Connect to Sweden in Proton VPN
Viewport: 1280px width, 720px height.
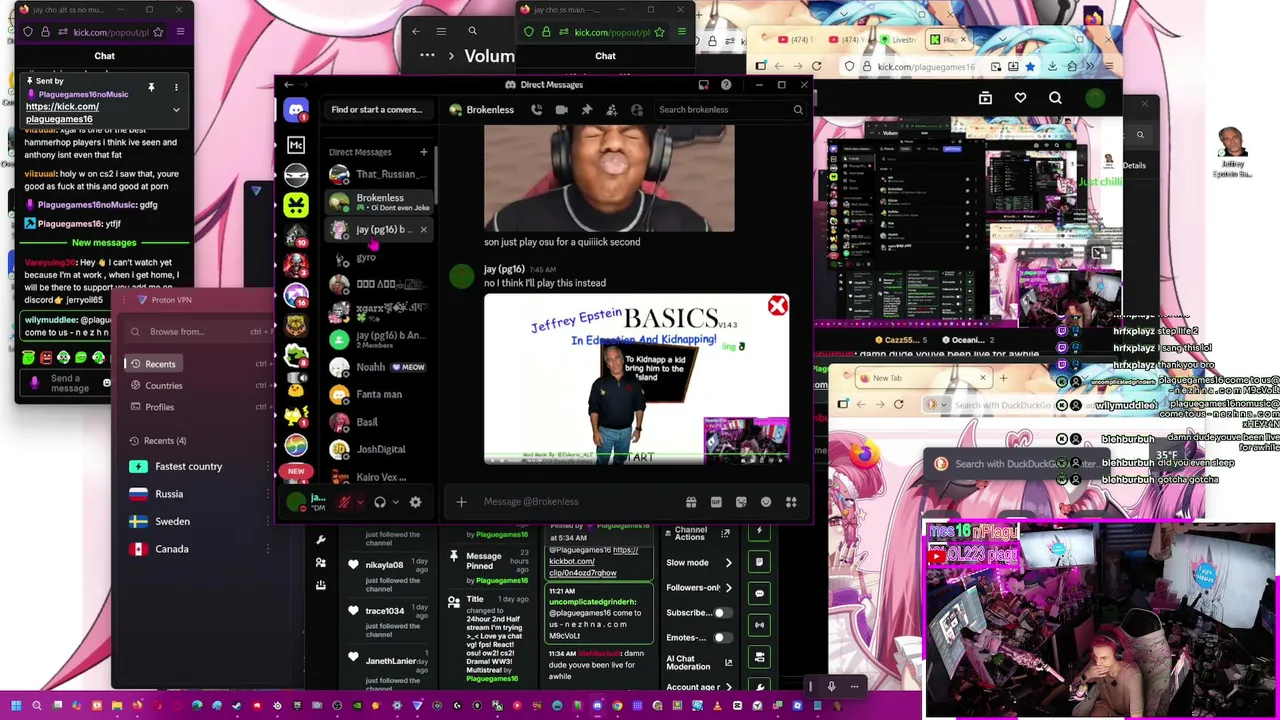tap(172, 522)
